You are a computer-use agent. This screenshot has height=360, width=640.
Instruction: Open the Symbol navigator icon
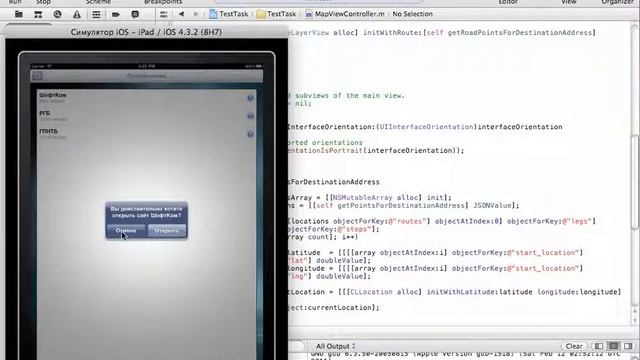[38, 14]
